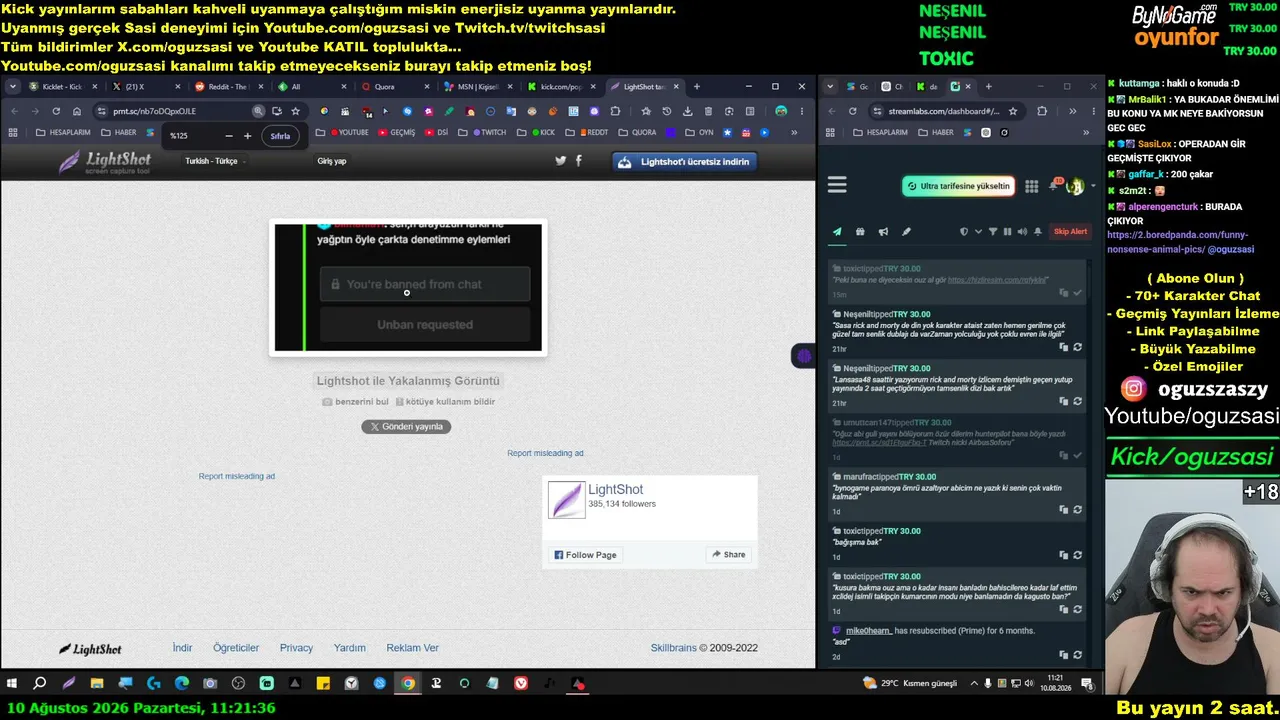1280x720 pixels.
Task: Click the Gönderi yayınla post button
Action: [406, 427]
